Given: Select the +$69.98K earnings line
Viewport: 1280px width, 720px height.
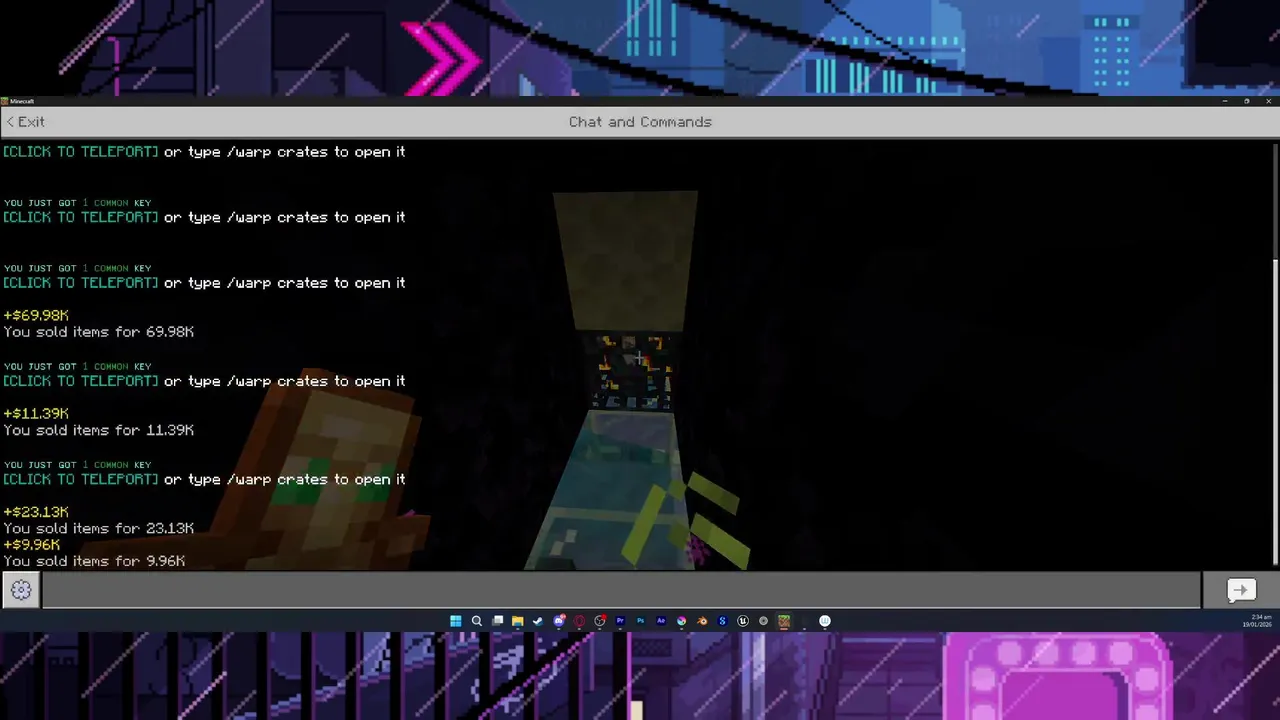Looking at the screenshot, I should (36, 315).
